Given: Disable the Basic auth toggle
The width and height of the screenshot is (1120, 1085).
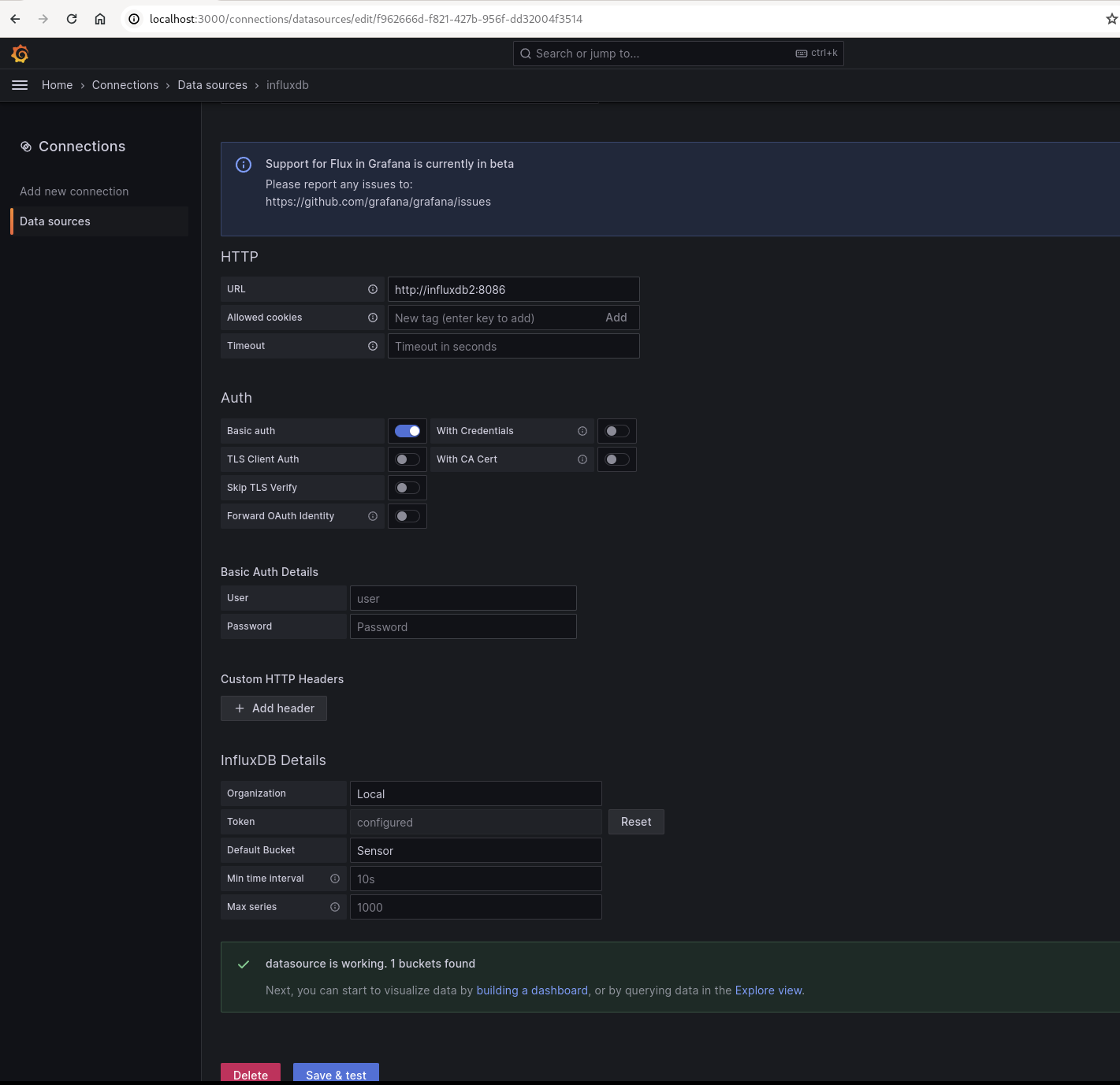Looking at the screenshot, I should click(x=407, y=431).
